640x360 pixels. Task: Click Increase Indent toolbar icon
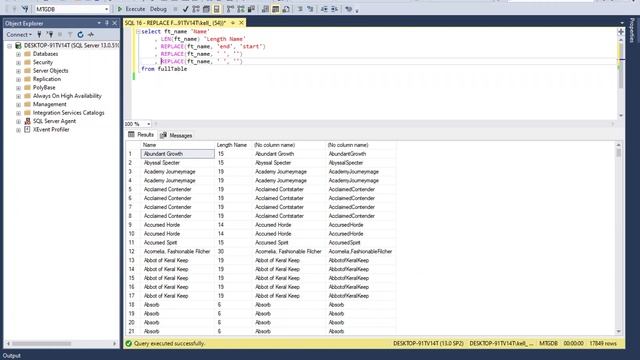334,9
